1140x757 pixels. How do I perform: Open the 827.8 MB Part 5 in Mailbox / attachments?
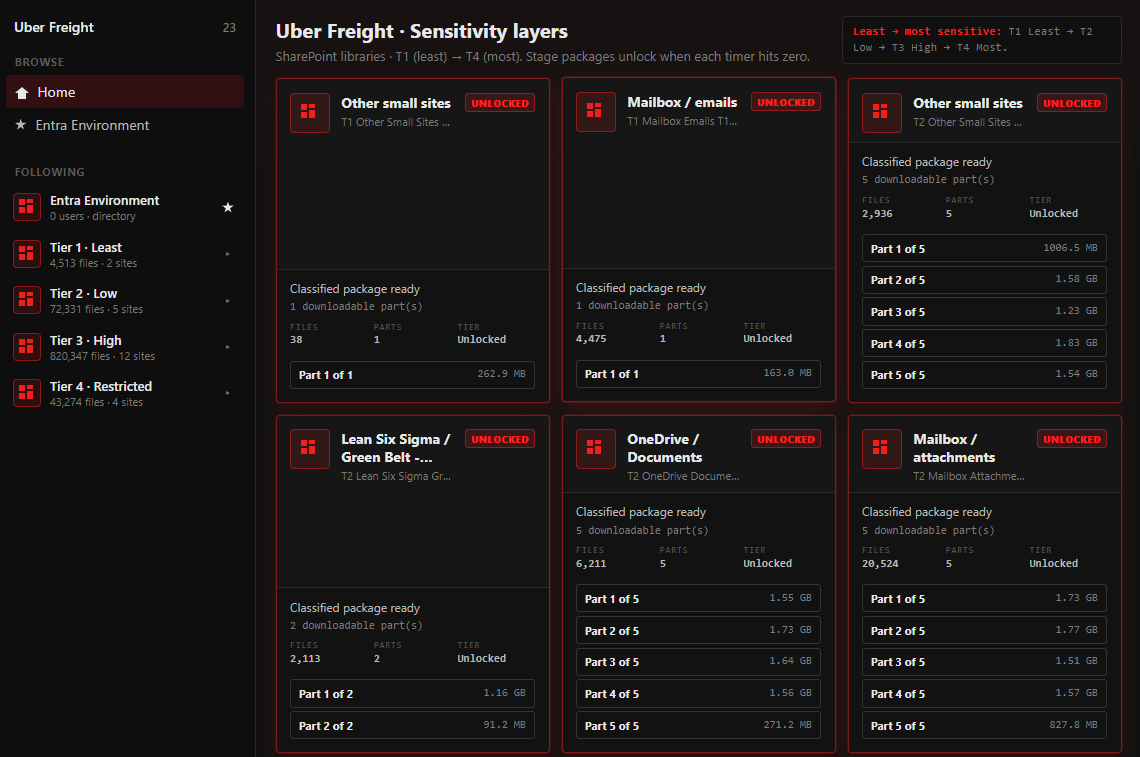[x=984, y=725]
